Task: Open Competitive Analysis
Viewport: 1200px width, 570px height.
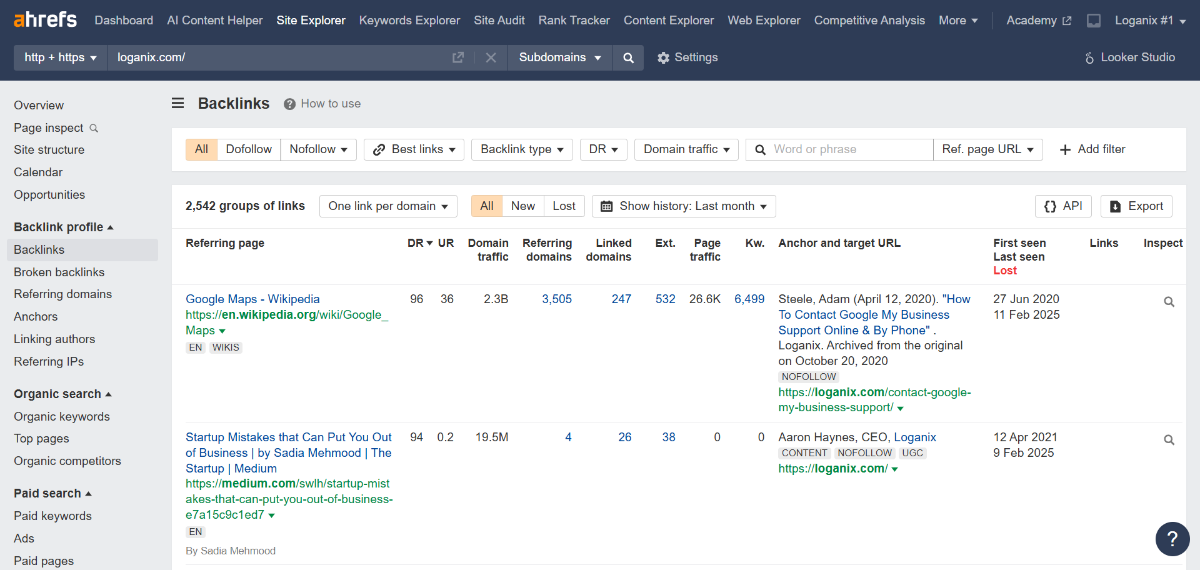Action: click(x=869, y=21)
